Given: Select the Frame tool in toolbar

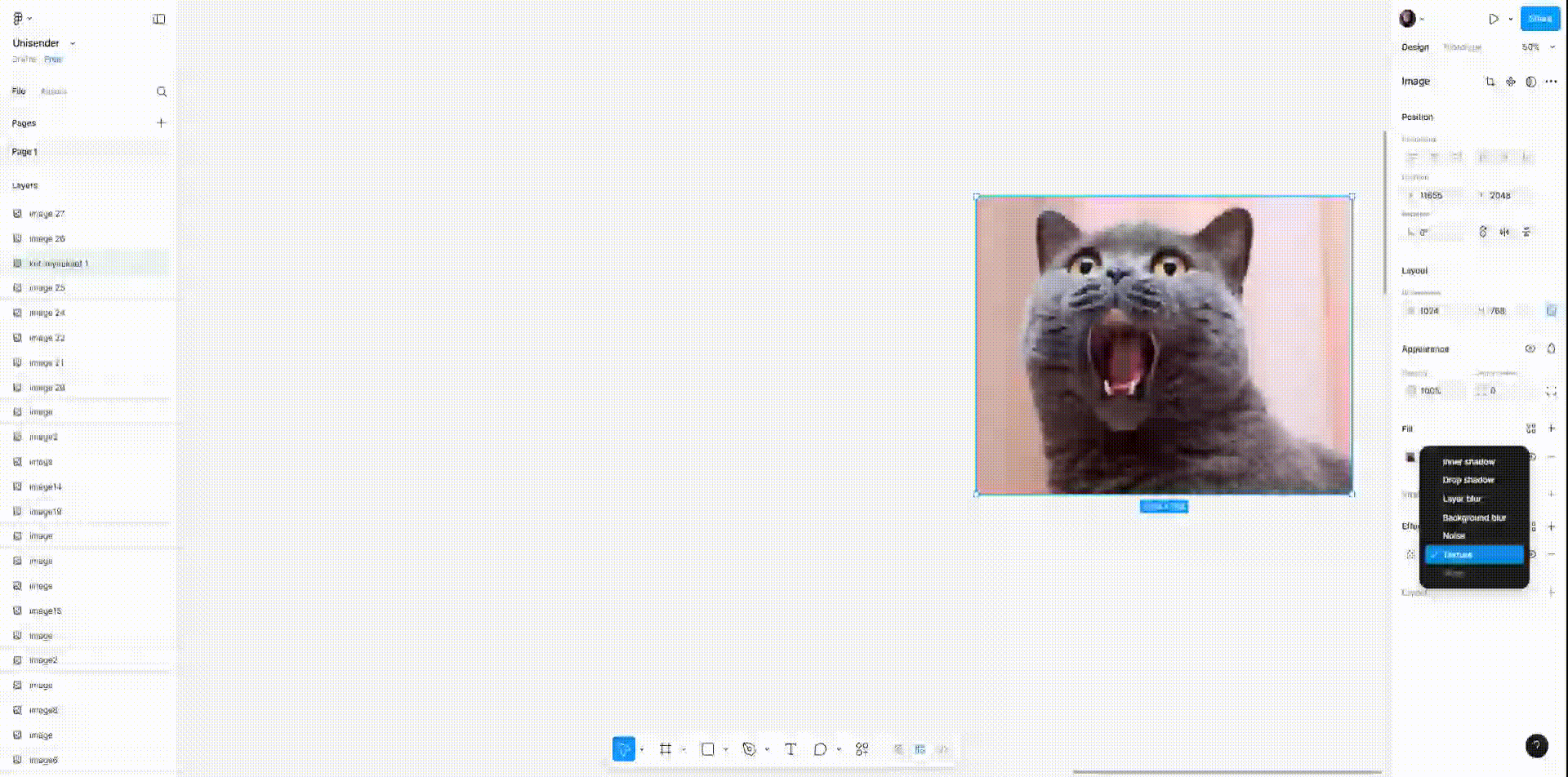Looking at the screenshot, I should (x=666, y=749).
